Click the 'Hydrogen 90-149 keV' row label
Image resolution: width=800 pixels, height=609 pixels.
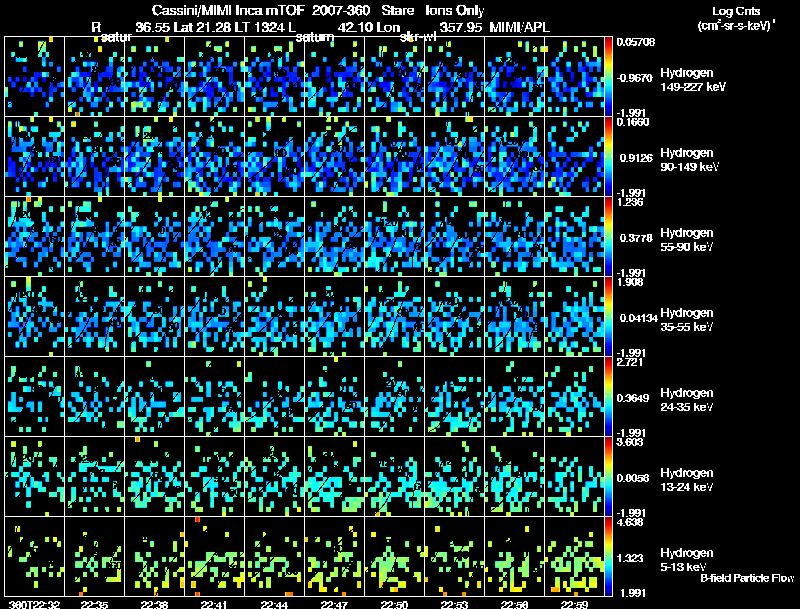click(x=689, y=160)
